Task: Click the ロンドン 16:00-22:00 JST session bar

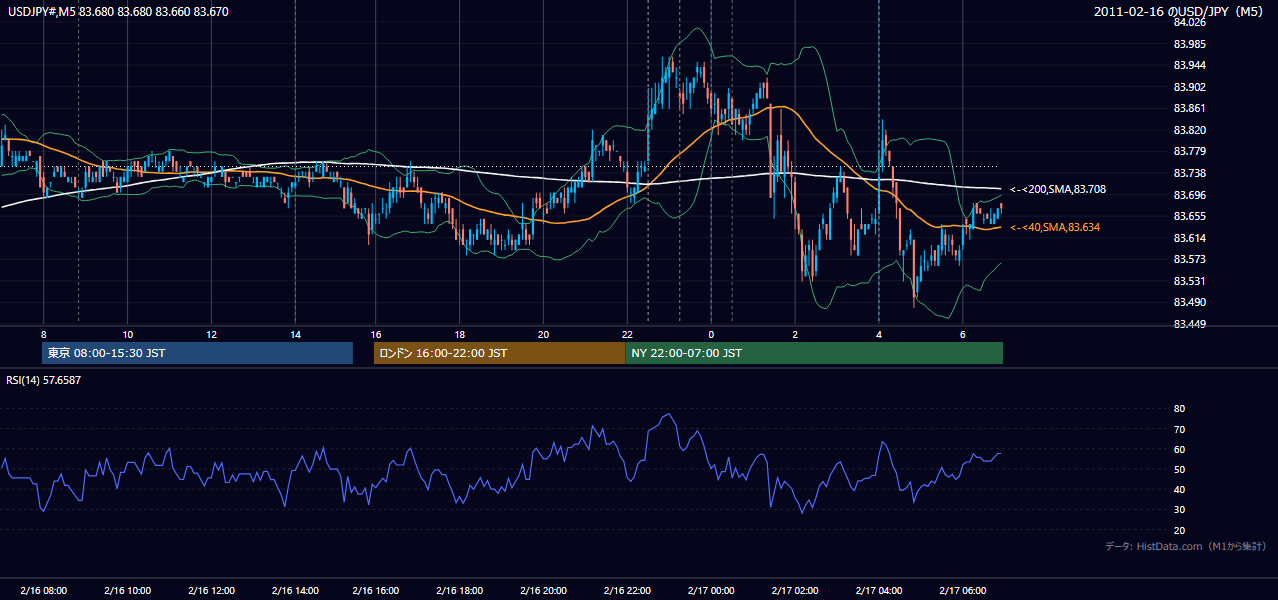Action: tap(499, 353)
